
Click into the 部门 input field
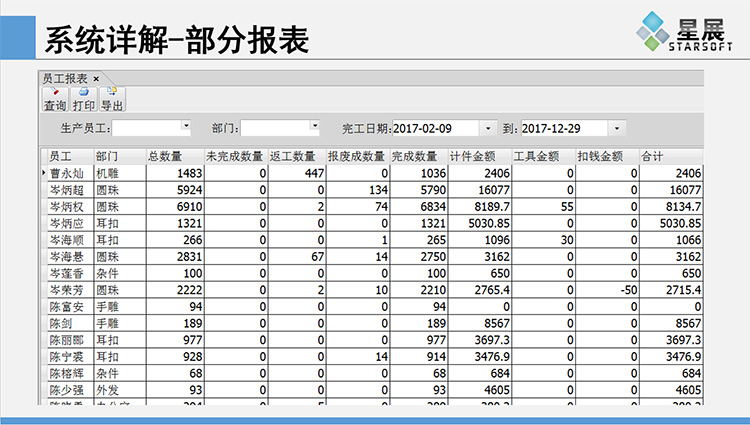275,128
